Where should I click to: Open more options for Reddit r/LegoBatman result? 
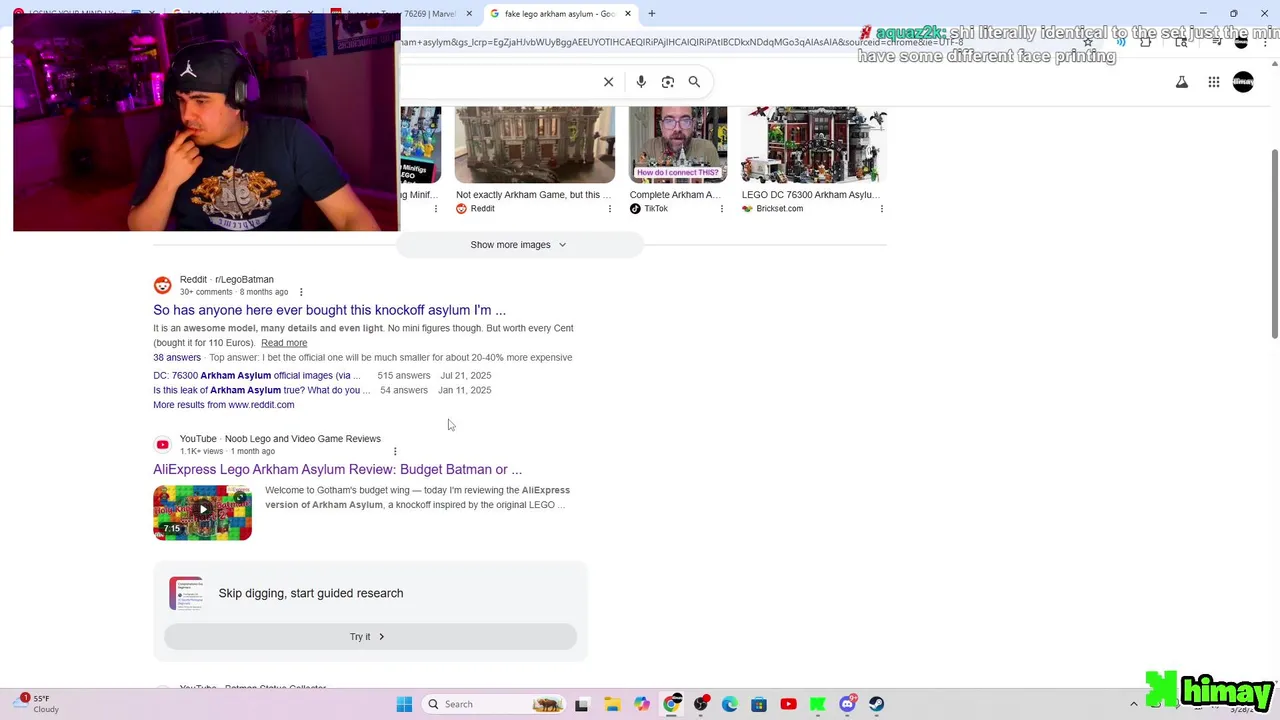(x=301, y=292)
